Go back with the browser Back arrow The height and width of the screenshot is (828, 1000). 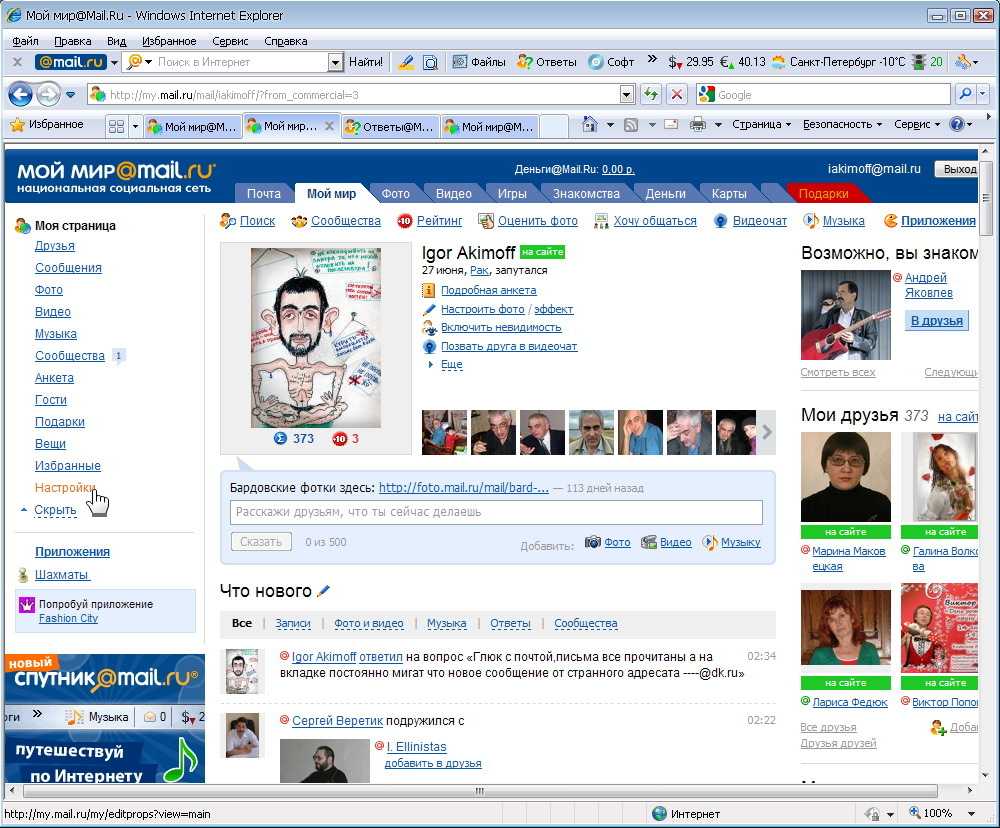click(20, 95)
